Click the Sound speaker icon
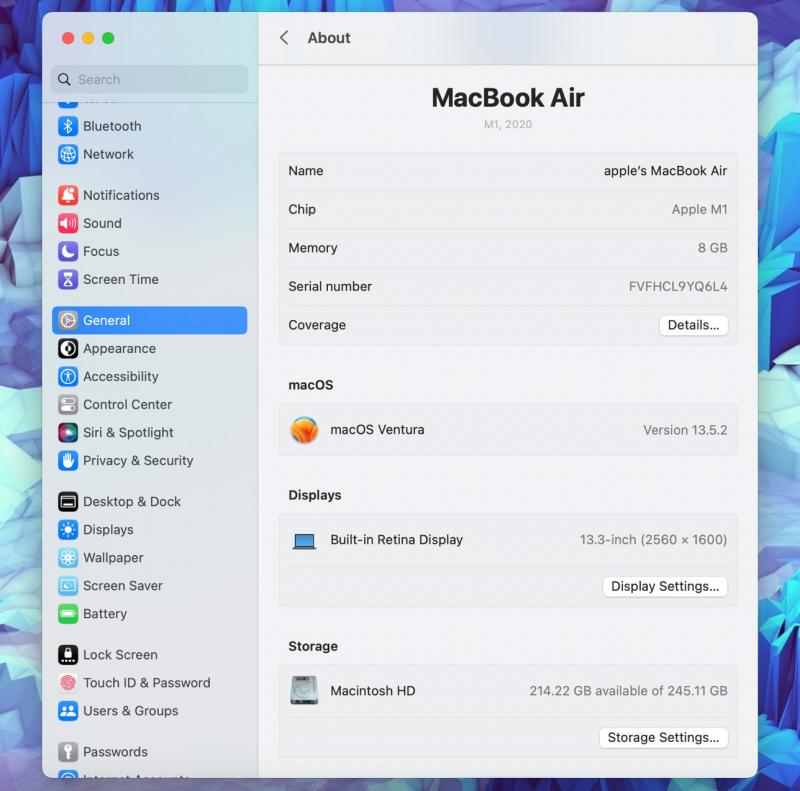The height and width of the screenshot is (791, 800). pos(68,223)
